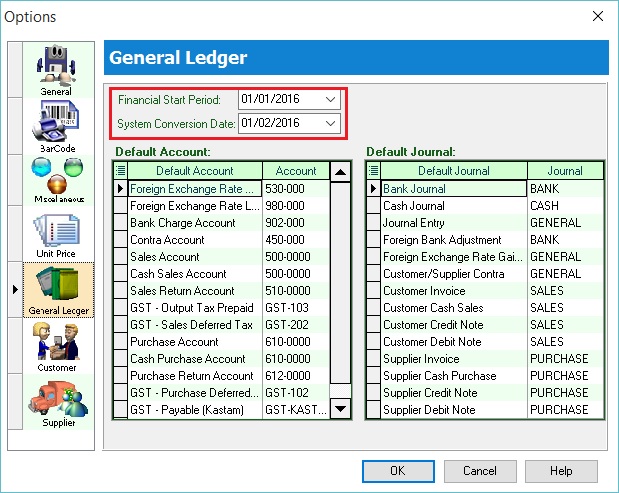Click the General Ledger sidebar icon
619x493 pixels.
56,291
